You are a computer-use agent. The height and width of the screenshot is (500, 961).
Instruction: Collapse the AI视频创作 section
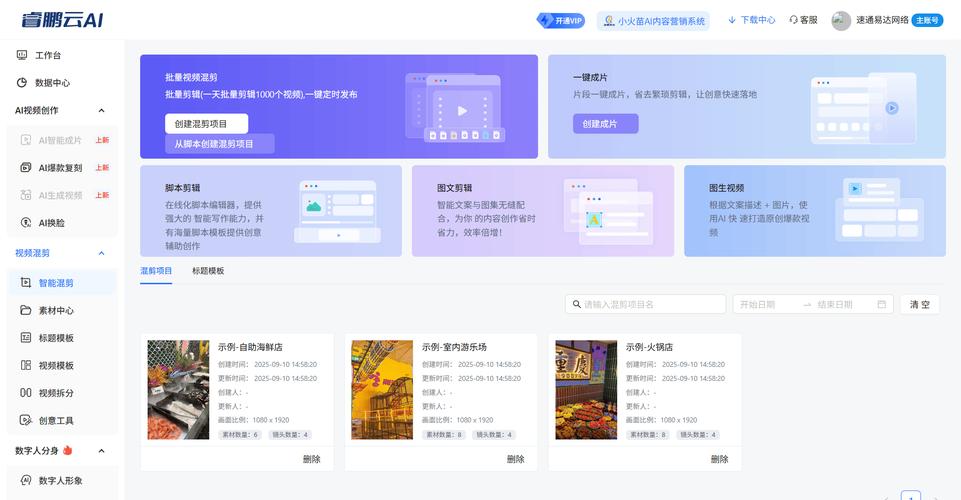coord(101,110)
